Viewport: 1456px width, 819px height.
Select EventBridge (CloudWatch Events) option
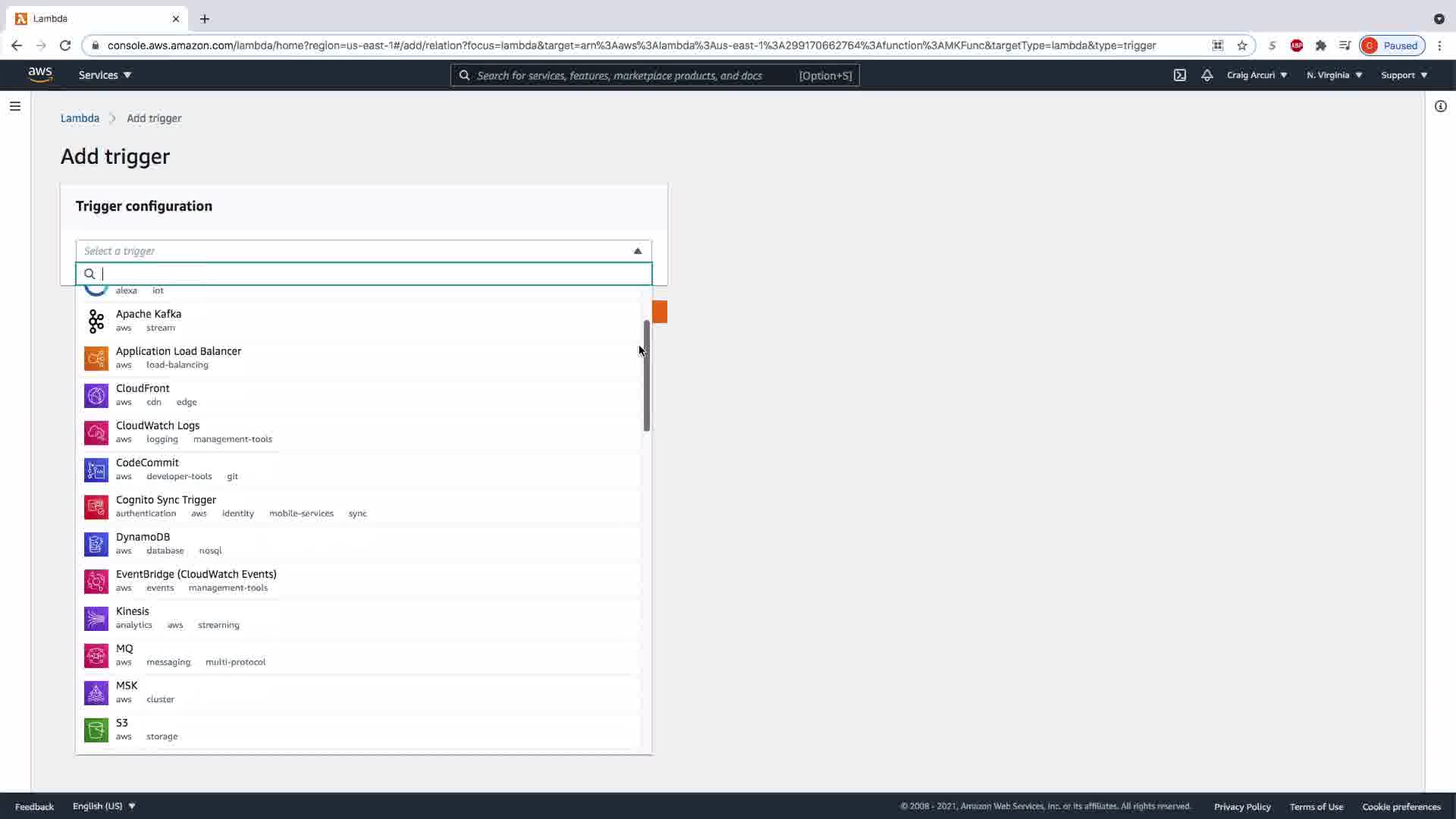point(196,574)
